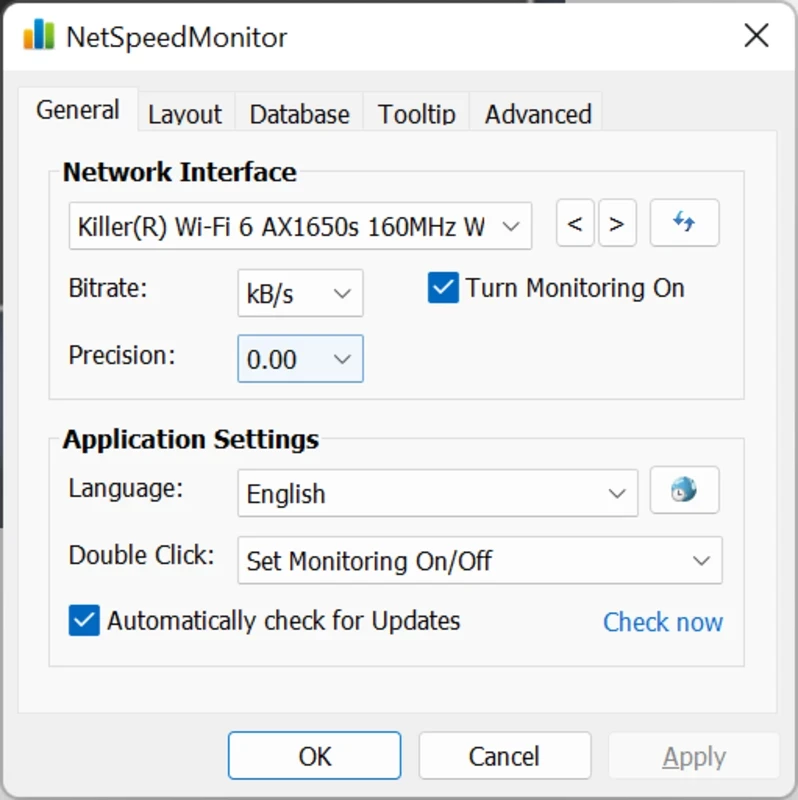Close the NetSpeedMonitor dialog window

click(x=756, y=36)
